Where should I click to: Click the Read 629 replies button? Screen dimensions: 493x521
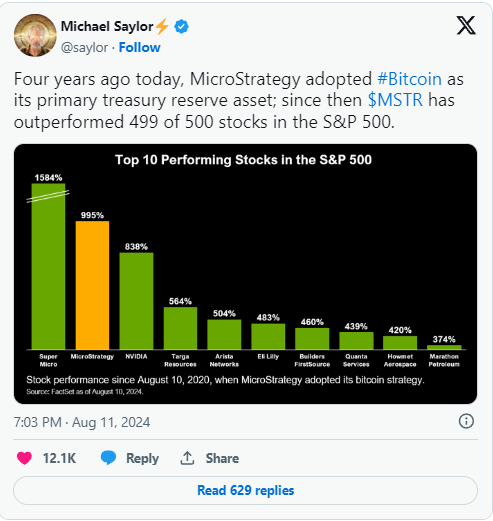[245, 490]
